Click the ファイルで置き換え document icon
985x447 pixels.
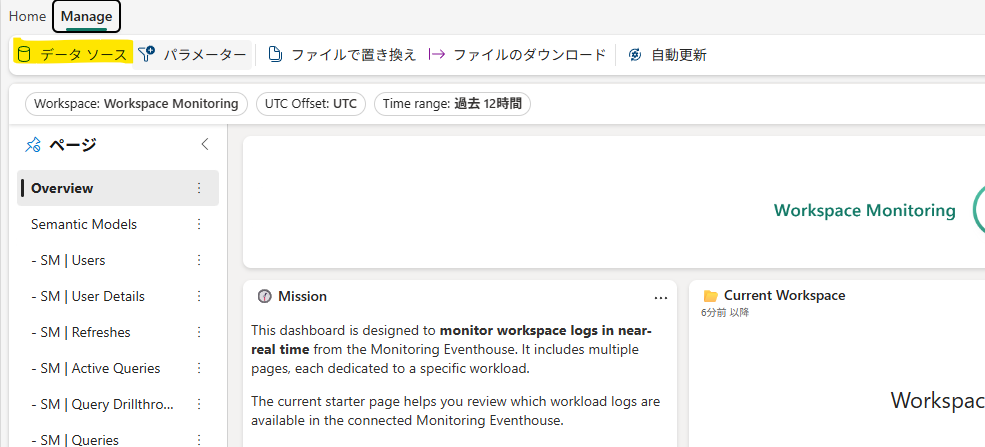[x=275, y=55]
